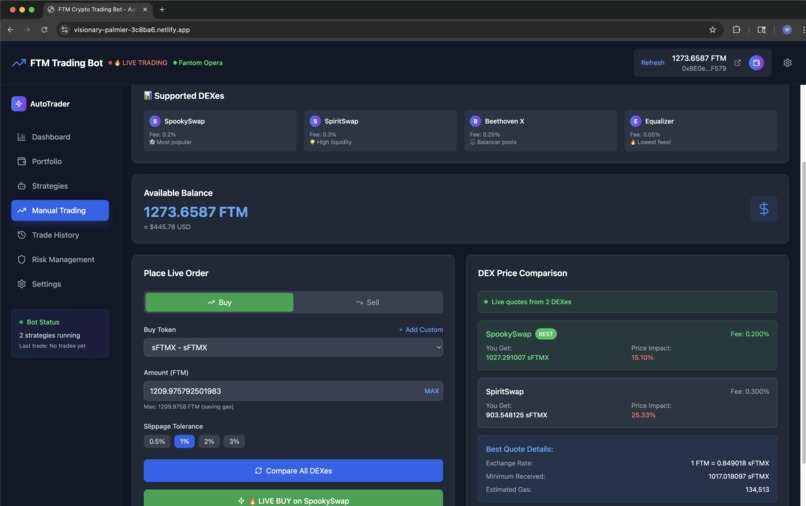The height and width of the screenshot is (506, 806).
Task: Select the SpiritSwap quote card
Action: point(627,403)
